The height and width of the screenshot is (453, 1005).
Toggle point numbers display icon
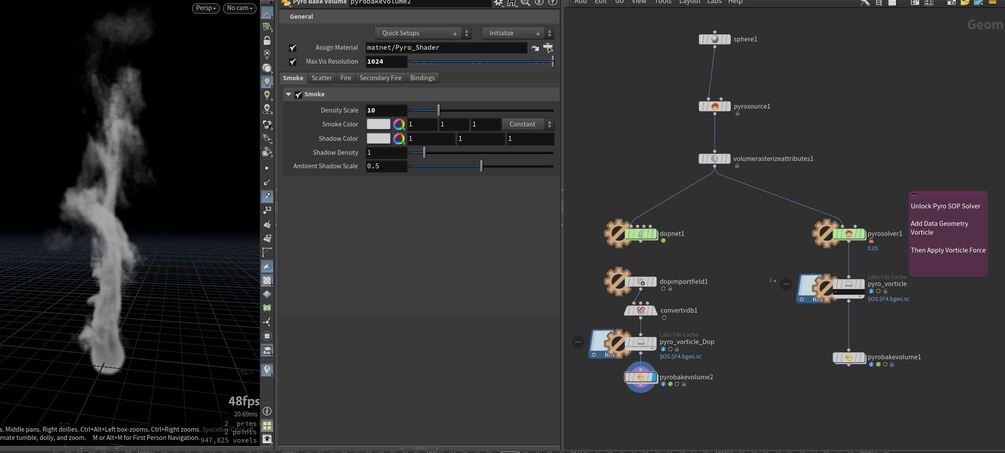tap(267, 209)
